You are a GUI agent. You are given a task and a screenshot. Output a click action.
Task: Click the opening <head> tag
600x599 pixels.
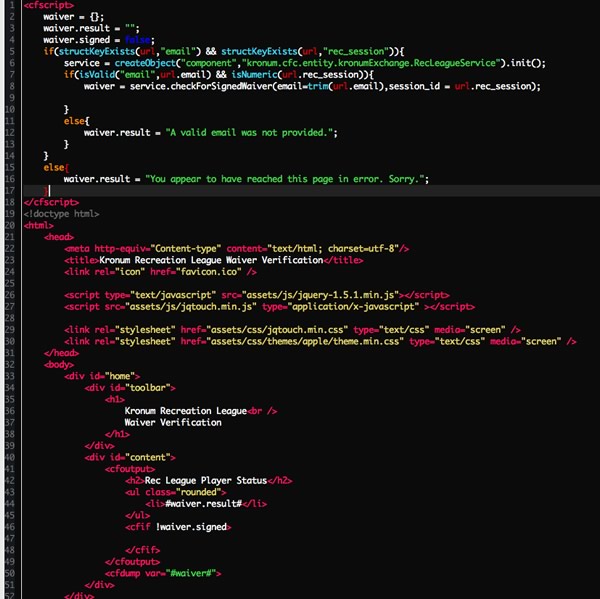(59, 237)
